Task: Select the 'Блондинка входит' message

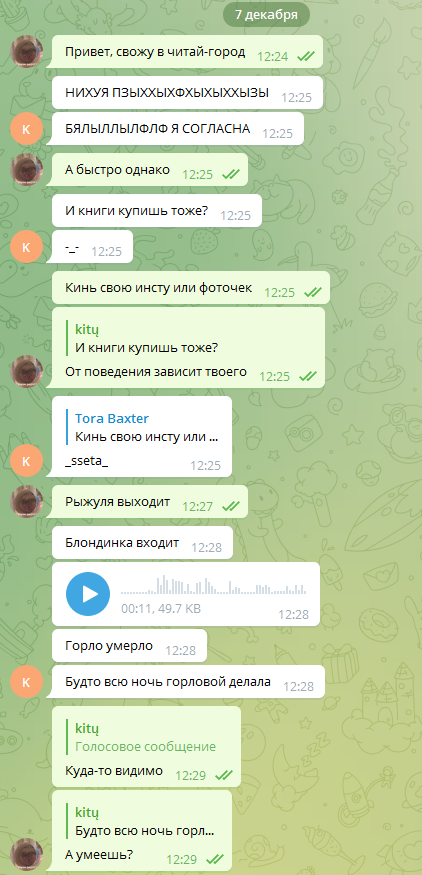Action: (x=142, y=542)
